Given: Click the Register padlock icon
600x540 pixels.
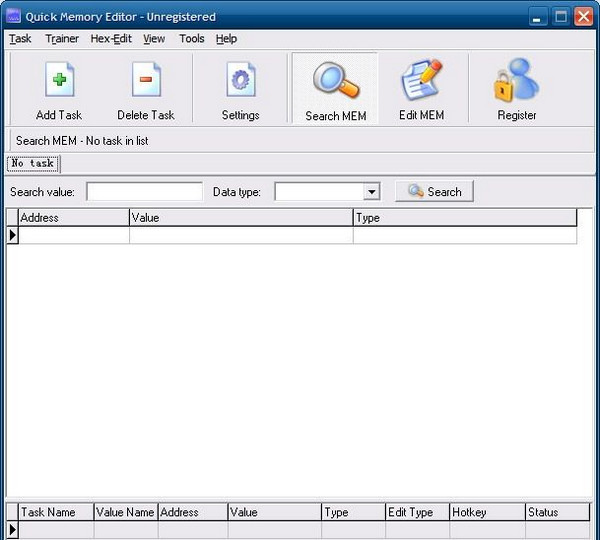Looking at the screenshot, I should 516,82.
